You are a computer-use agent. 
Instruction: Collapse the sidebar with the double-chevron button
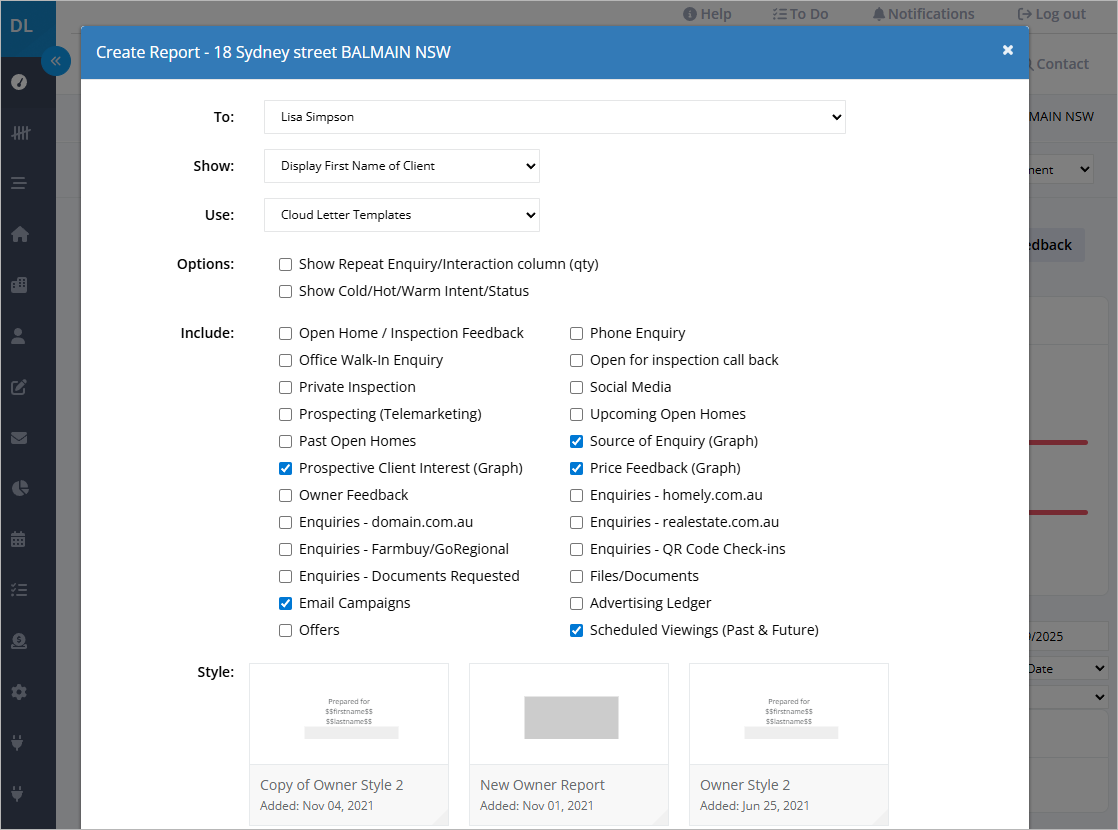[x=56, y=61]
